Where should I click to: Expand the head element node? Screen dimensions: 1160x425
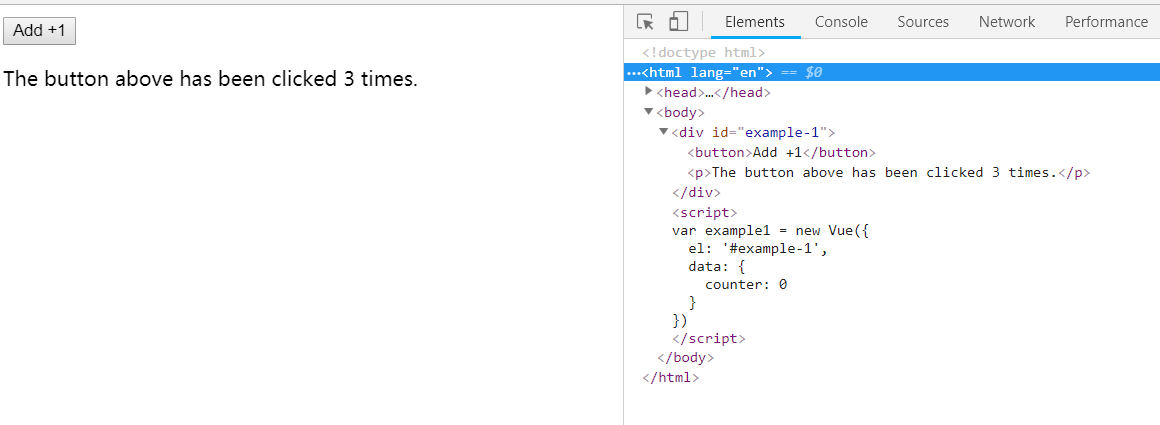649,92
